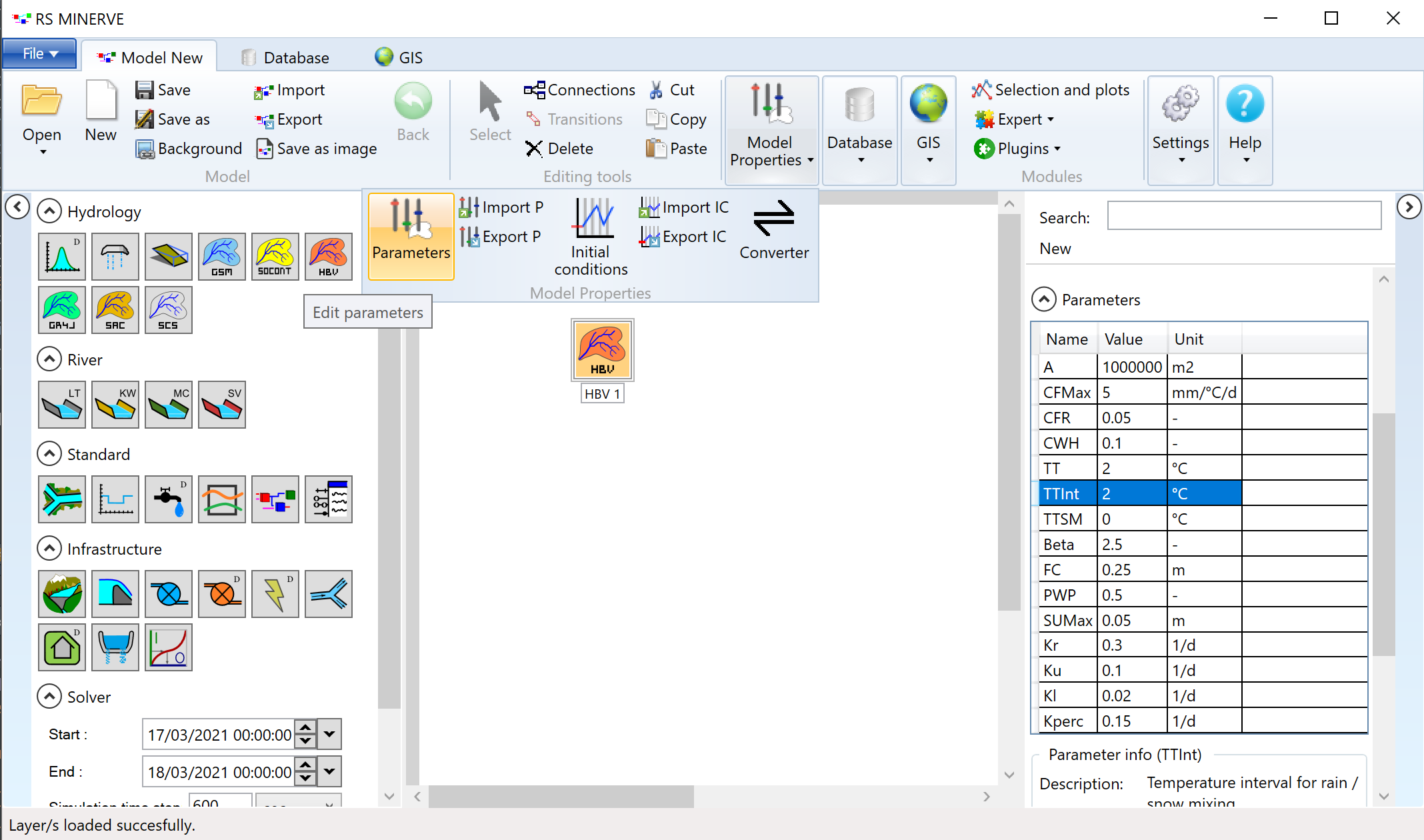The width and height of the screenshot is (1424, 840).
Task: Switch to the GIS tab
Action: coord(399,57)
